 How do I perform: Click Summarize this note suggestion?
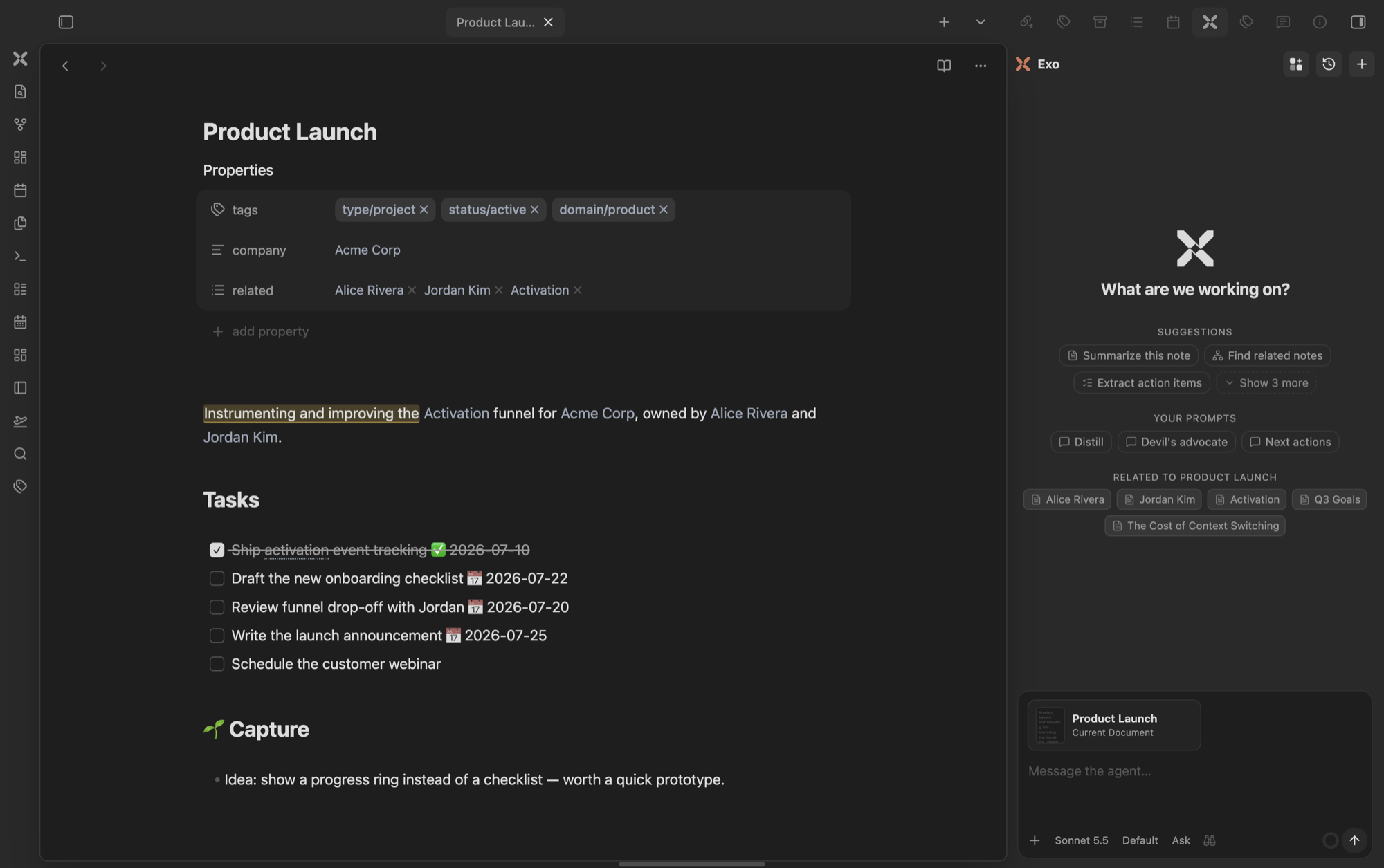pos(1128,355)
